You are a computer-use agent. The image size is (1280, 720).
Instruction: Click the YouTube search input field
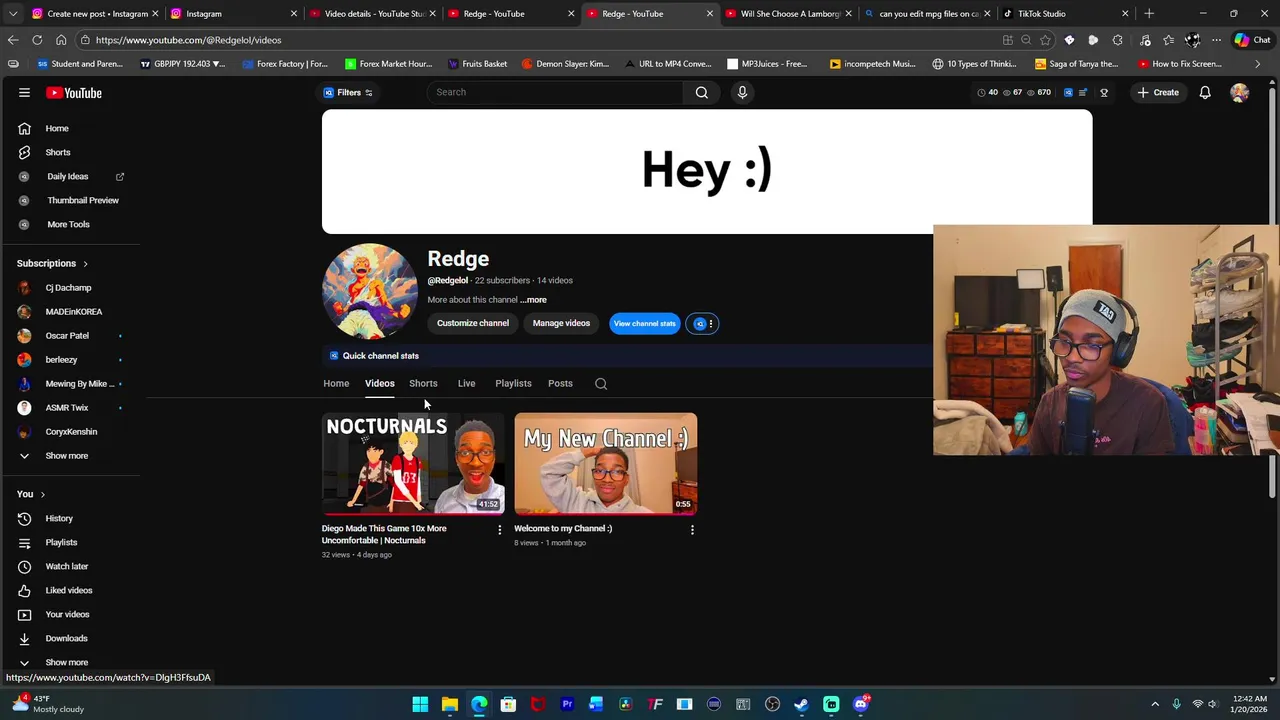pyautogui.click(x=556, y=92)
